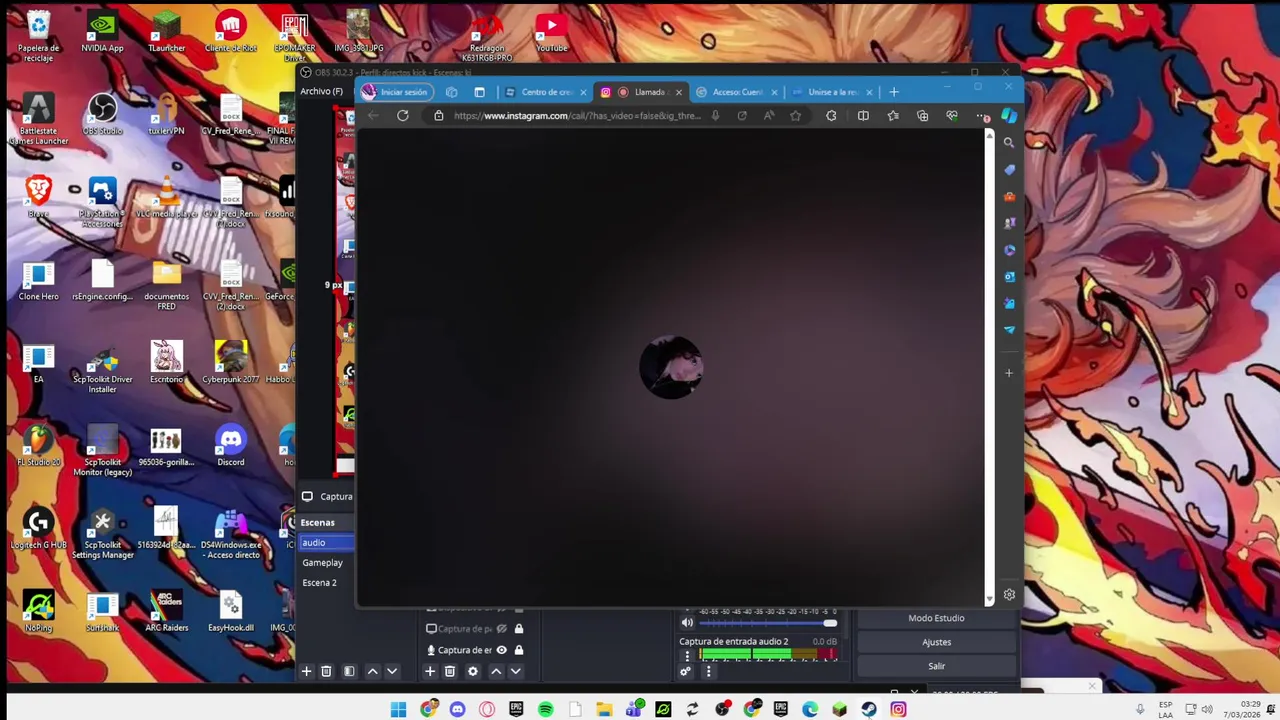Click microphone permission icon in address bar
Image resolution: width=1280 pixels, height=720 pixels.
[x=715, y=116]
